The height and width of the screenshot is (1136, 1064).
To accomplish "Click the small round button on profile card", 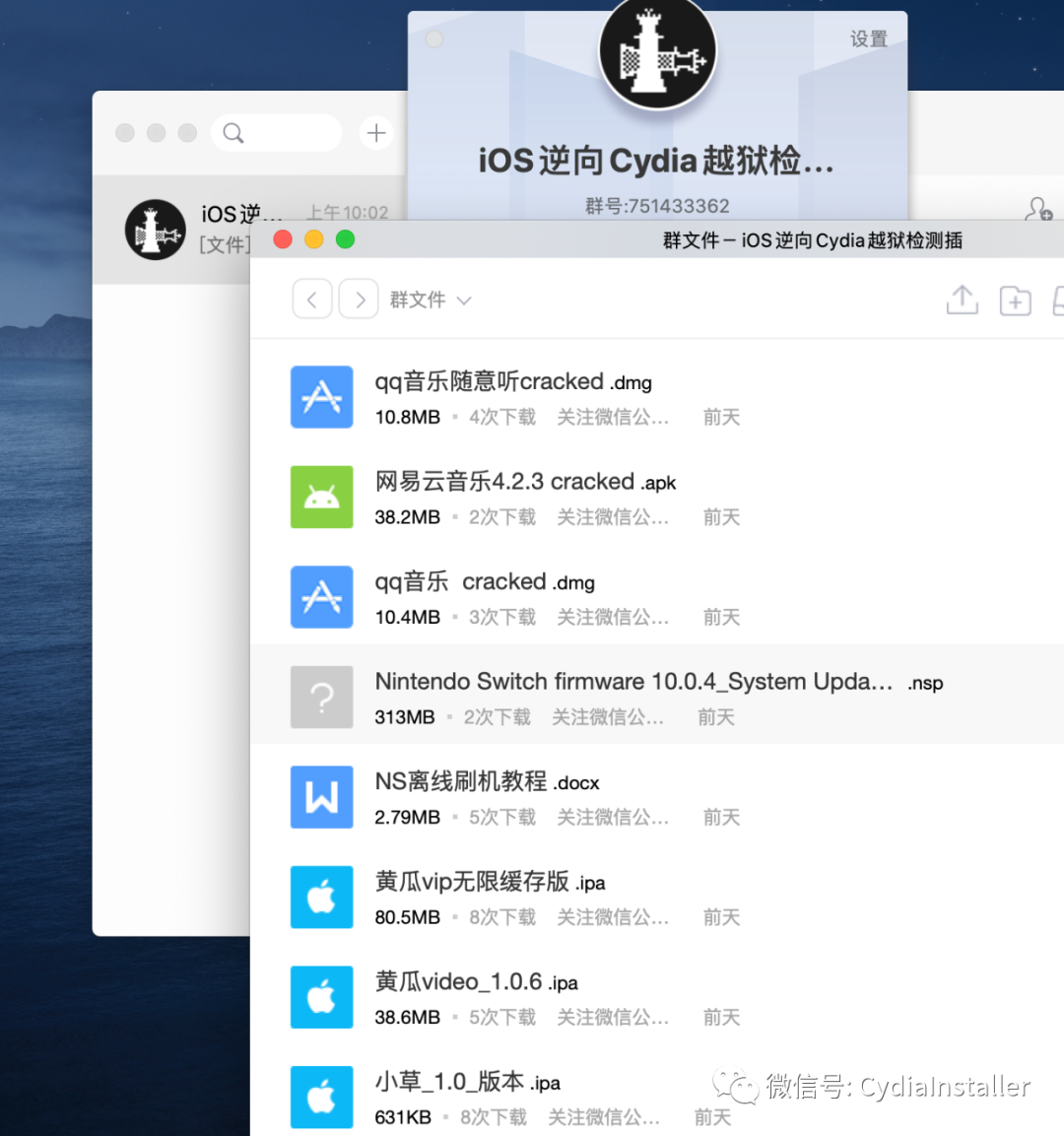I will (433, 39).
